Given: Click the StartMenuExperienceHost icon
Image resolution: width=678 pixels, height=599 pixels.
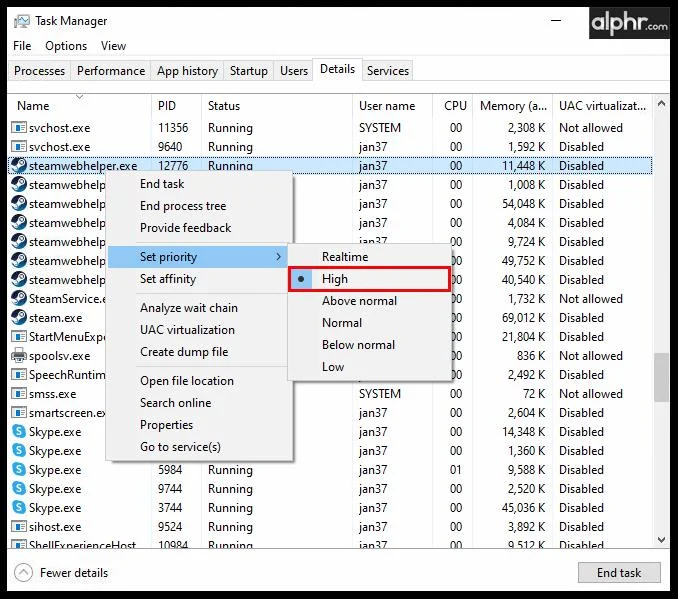Looking at the screenshot, I should (x=19, y=336).
